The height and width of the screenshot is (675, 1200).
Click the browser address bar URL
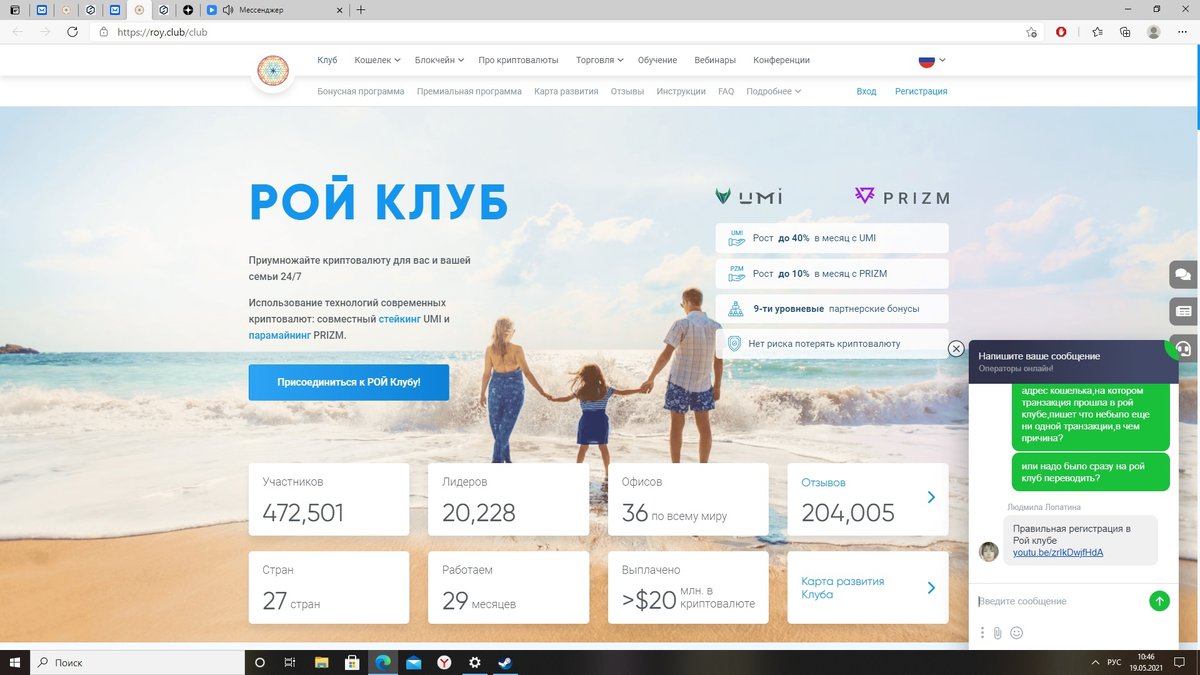point(162,32)
